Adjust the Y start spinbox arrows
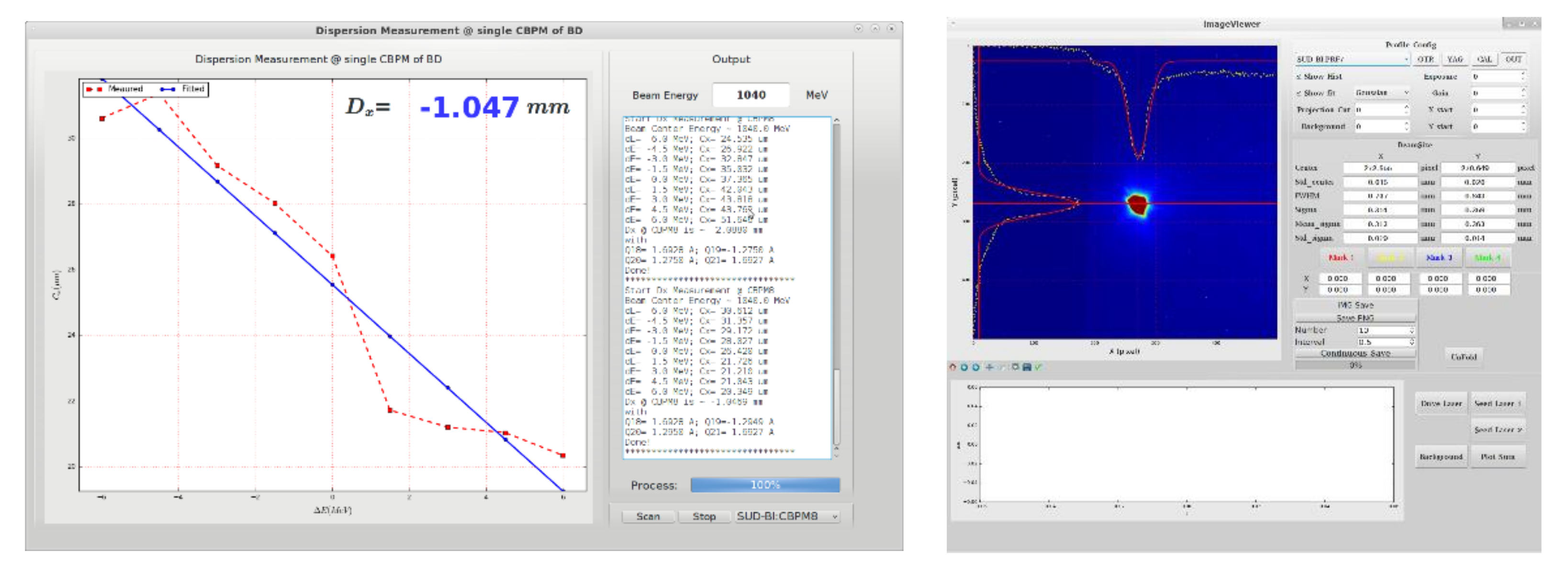Viewport: 1568px width, 574px height. click(x=1523, y=126)
